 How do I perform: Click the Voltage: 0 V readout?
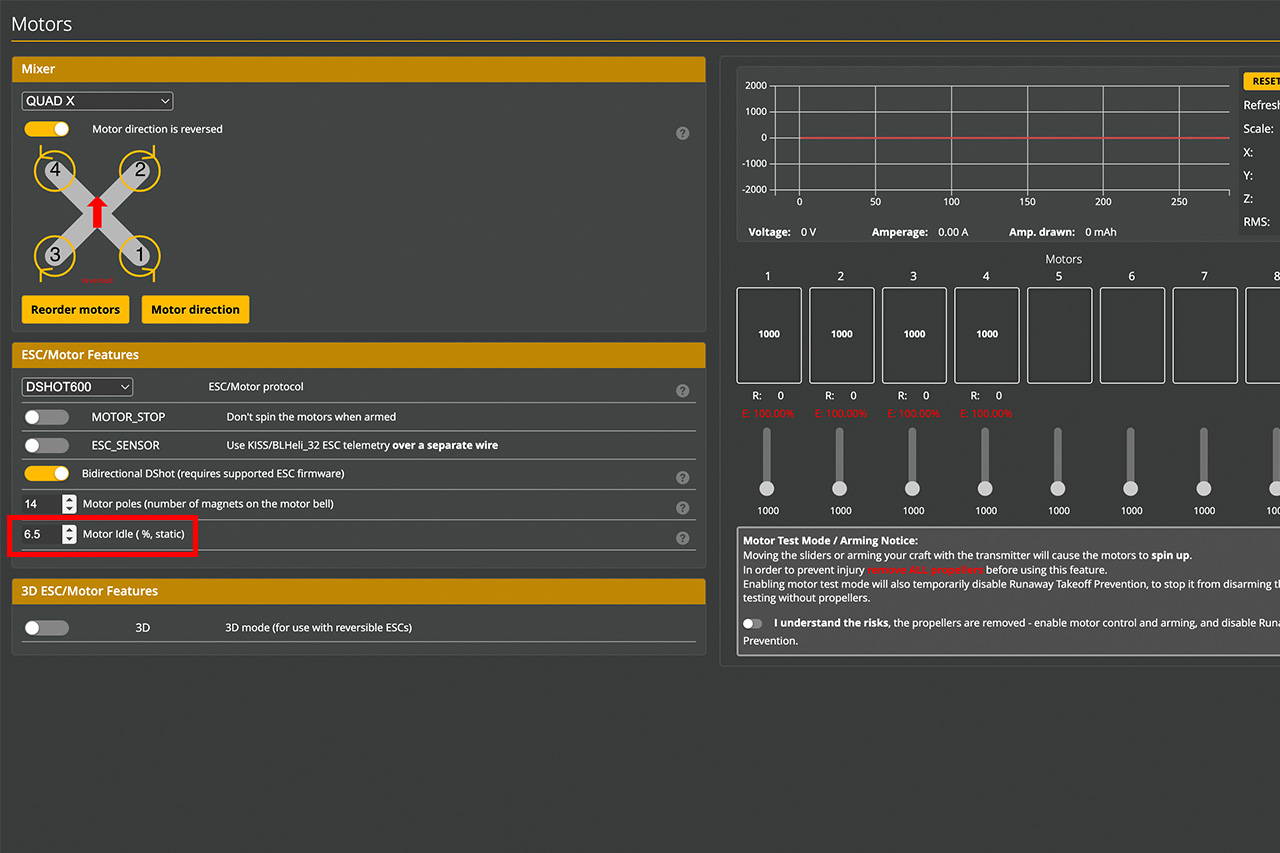[782, 232]
